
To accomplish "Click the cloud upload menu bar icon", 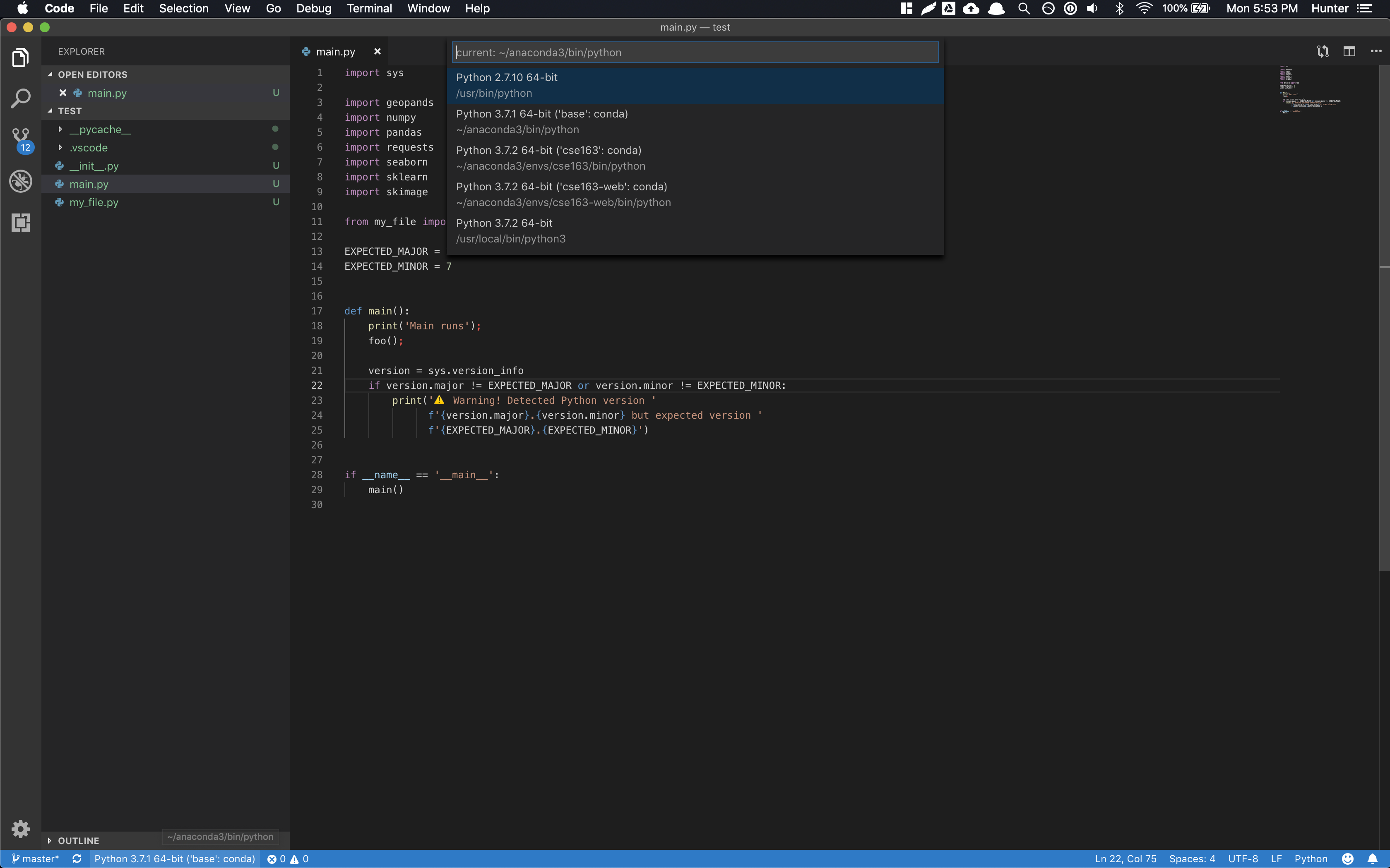I will 971,8.
